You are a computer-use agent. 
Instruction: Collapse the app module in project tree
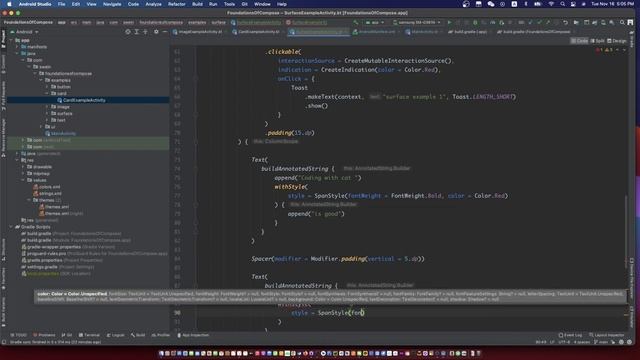[x=11, y=40]
